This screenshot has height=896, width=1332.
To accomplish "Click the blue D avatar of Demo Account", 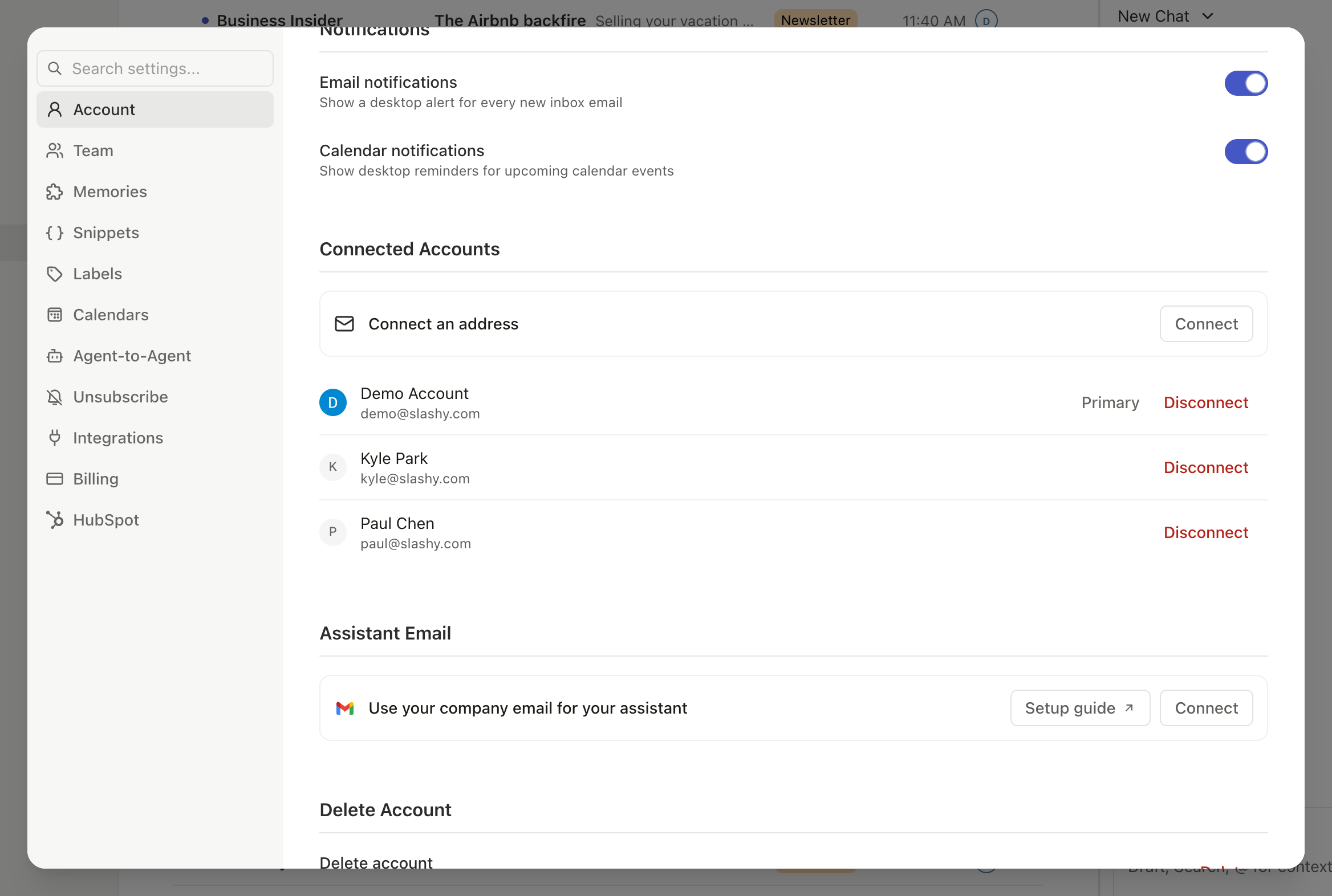I will click(332, 403).
